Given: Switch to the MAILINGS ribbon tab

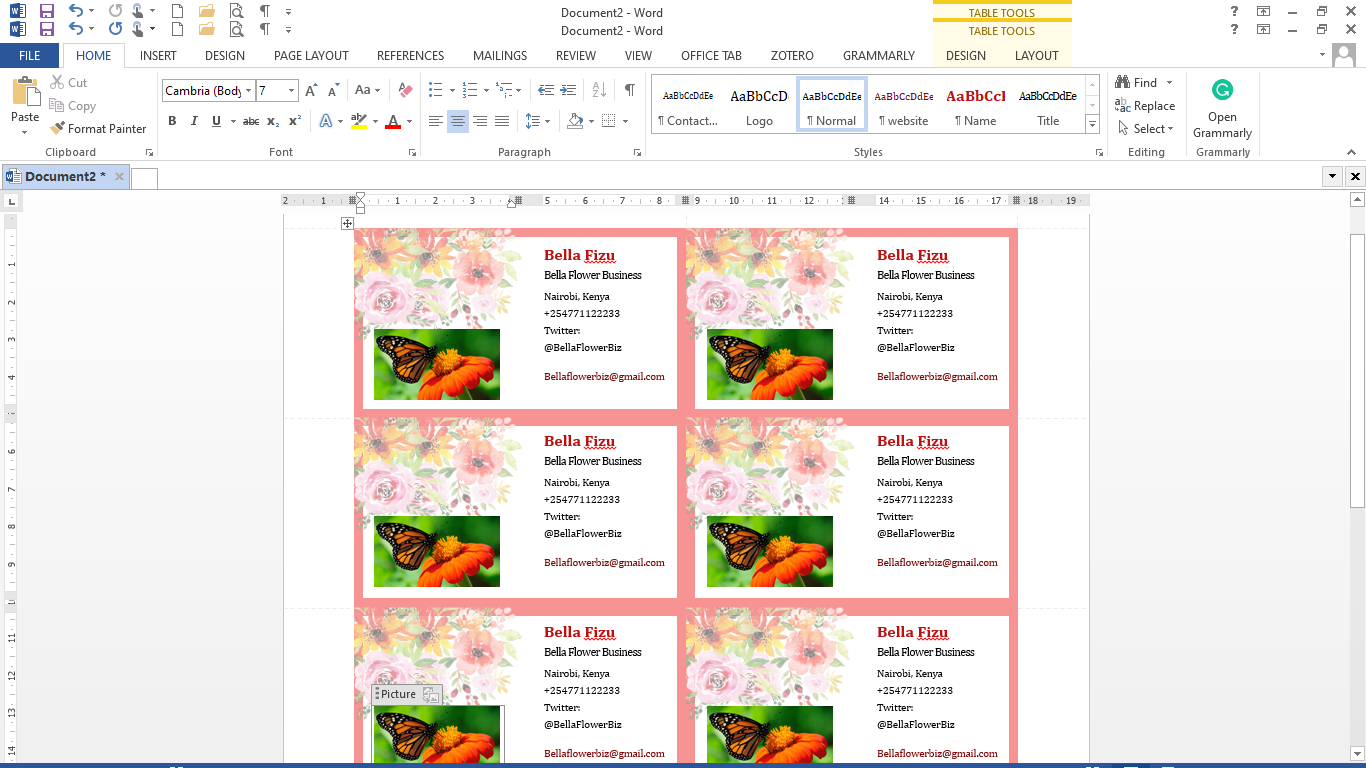Looking at the screenshot, I should click(x=499, y=55).
